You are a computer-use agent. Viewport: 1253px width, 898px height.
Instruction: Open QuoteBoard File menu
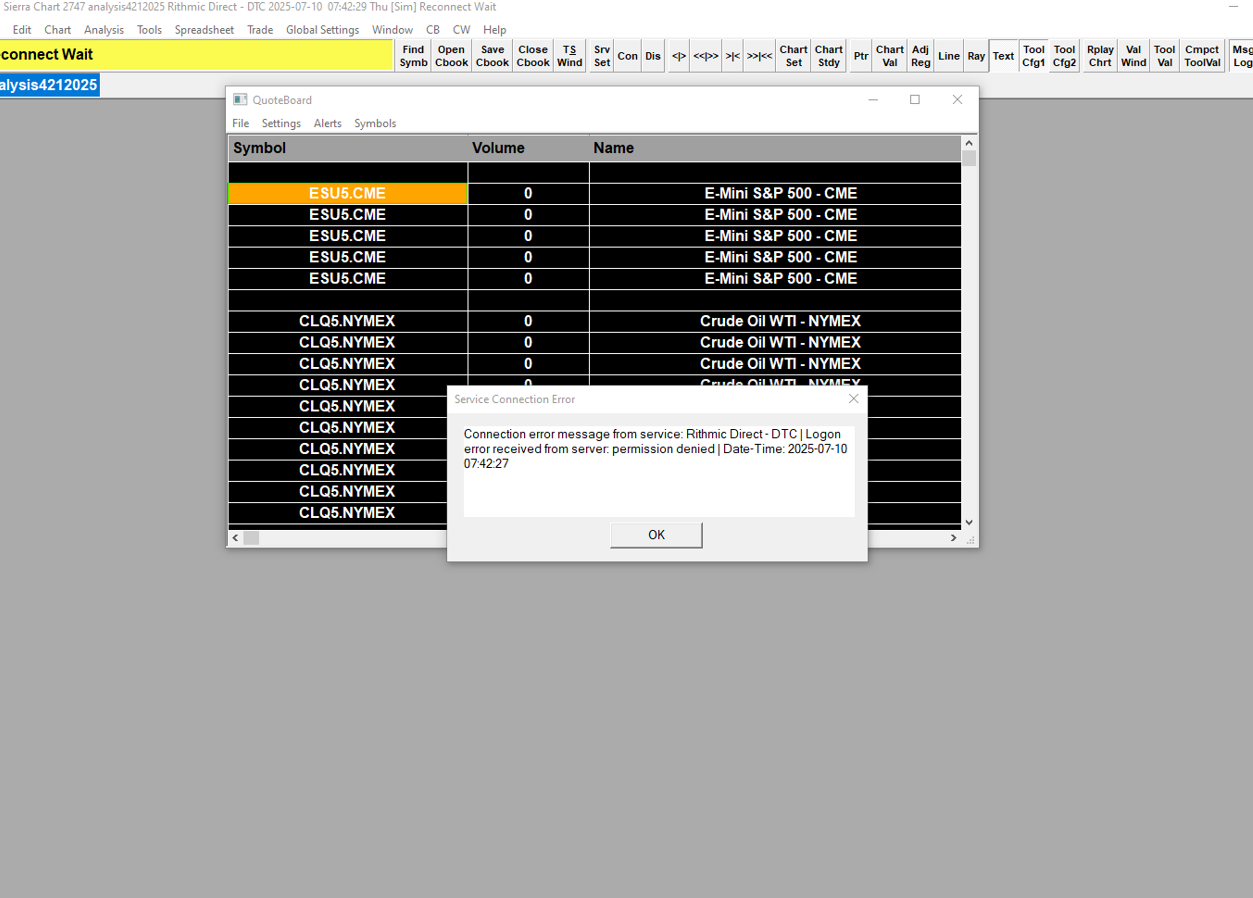241,123
